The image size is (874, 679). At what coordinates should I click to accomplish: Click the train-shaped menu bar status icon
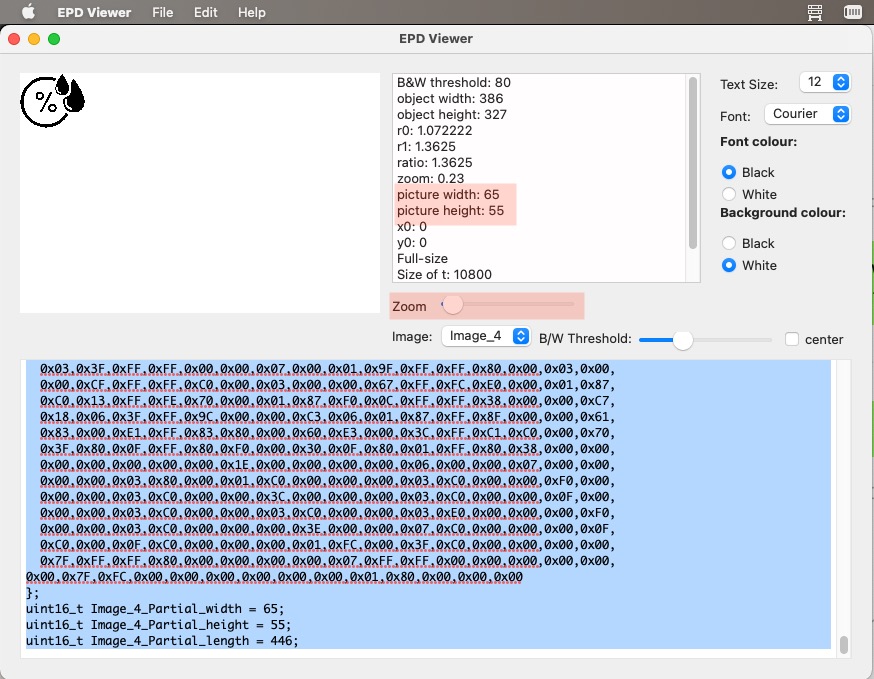tap(814, 12)
